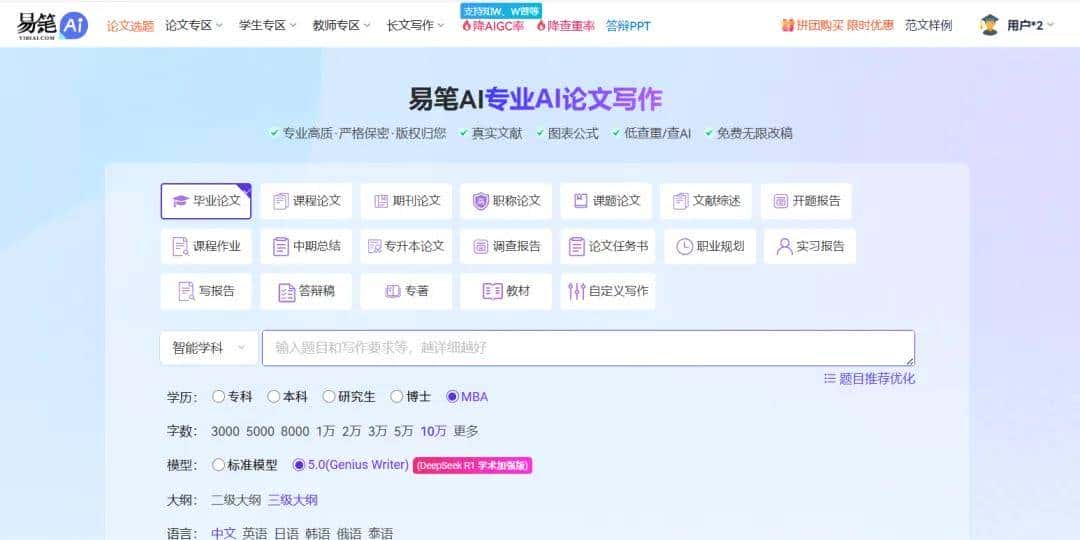Set word count to 5万

404,431
